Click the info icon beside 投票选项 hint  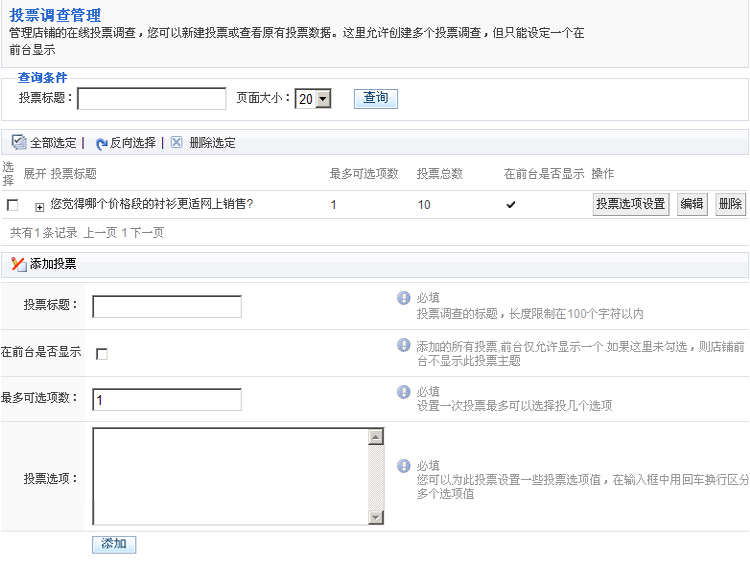tap(404, 466)
